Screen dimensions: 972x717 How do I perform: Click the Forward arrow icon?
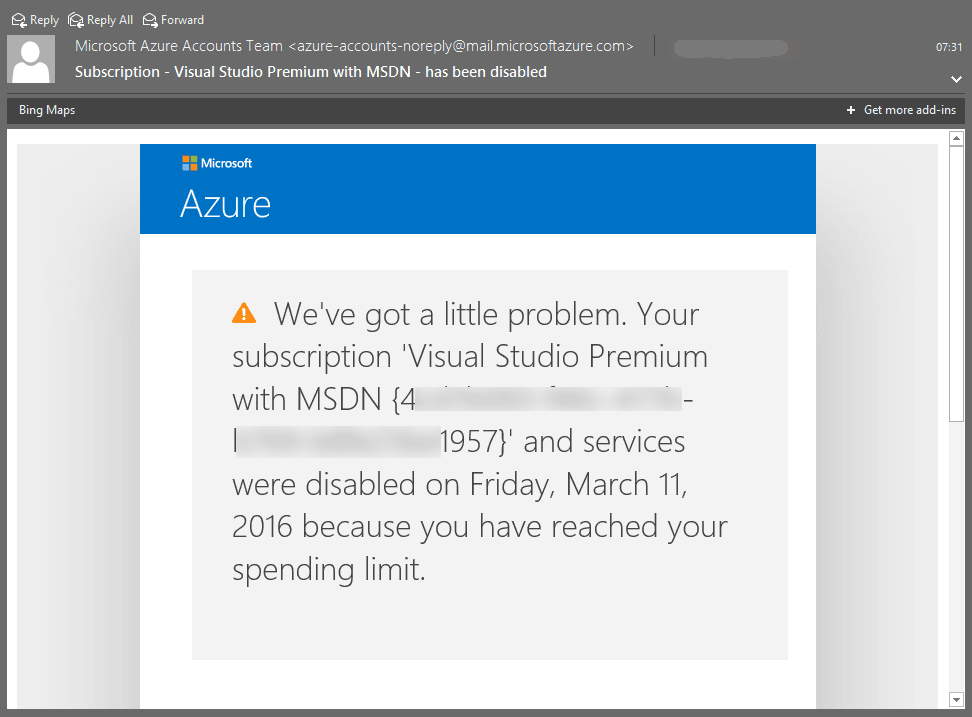[x=150, y=20]
